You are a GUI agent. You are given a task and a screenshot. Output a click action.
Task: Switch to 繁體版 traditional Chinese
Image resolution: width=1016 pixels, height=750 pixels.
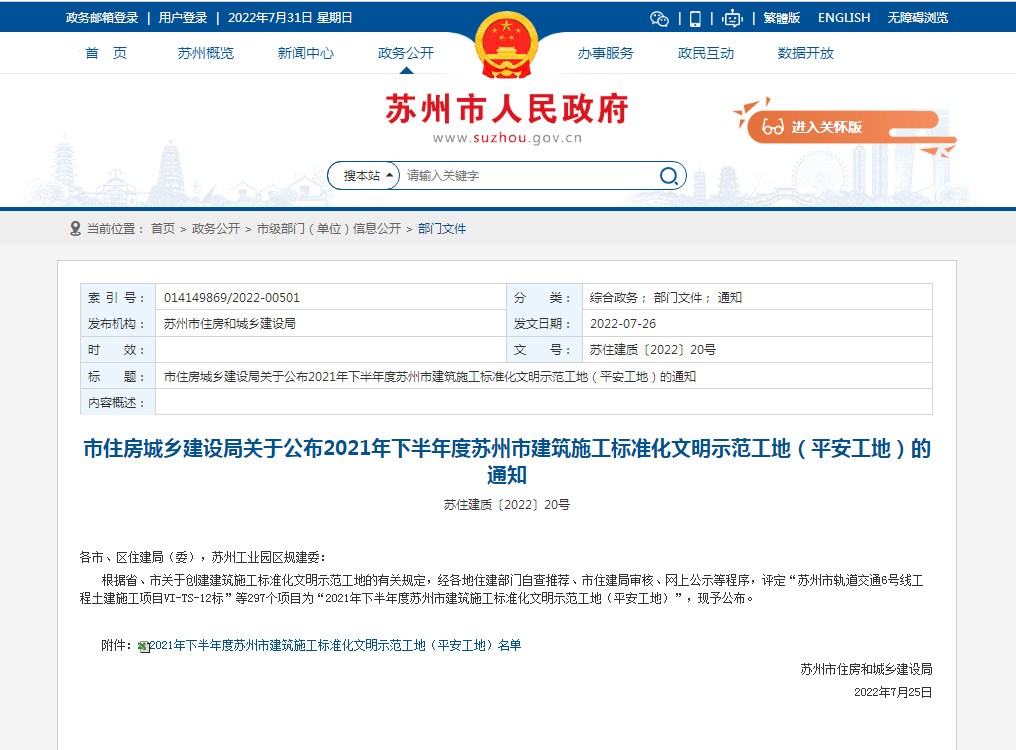[781, 18]
